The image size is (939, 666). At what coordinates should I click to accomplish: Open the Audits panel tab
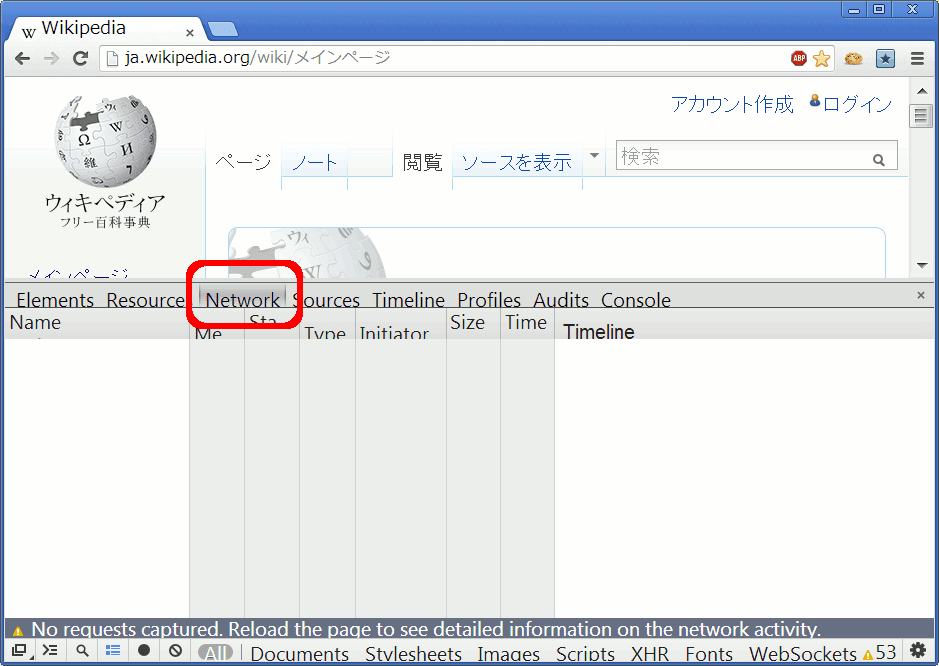tap(561, 300)
